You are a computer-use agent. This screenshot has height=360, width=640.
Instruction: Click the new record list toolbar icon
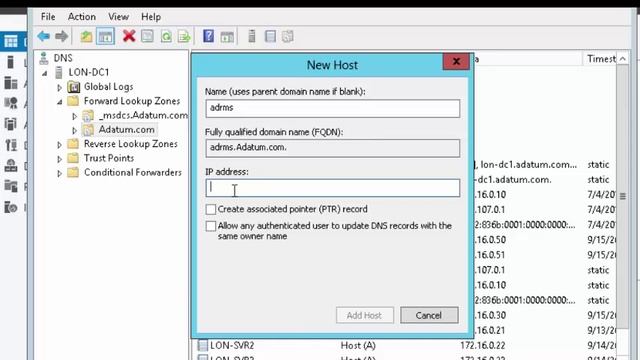click(x=270, y=36)
